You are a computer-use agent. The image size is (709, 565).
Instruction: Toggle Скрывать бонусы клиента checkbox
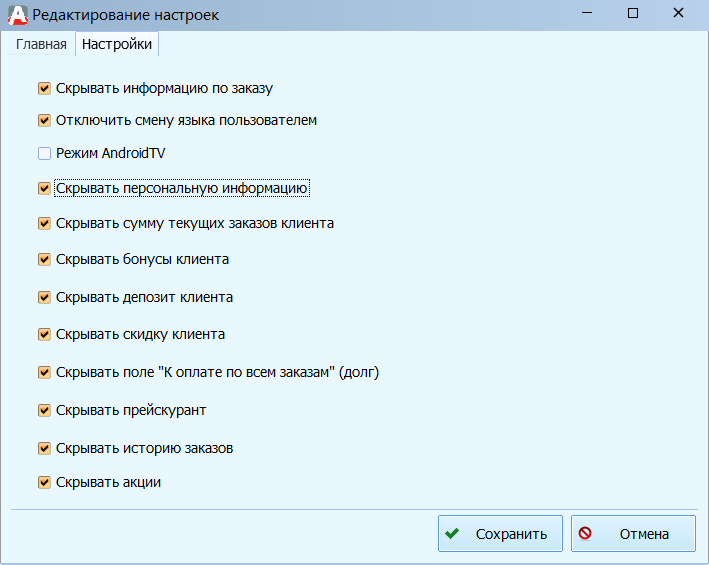click(x=44, y=259)
